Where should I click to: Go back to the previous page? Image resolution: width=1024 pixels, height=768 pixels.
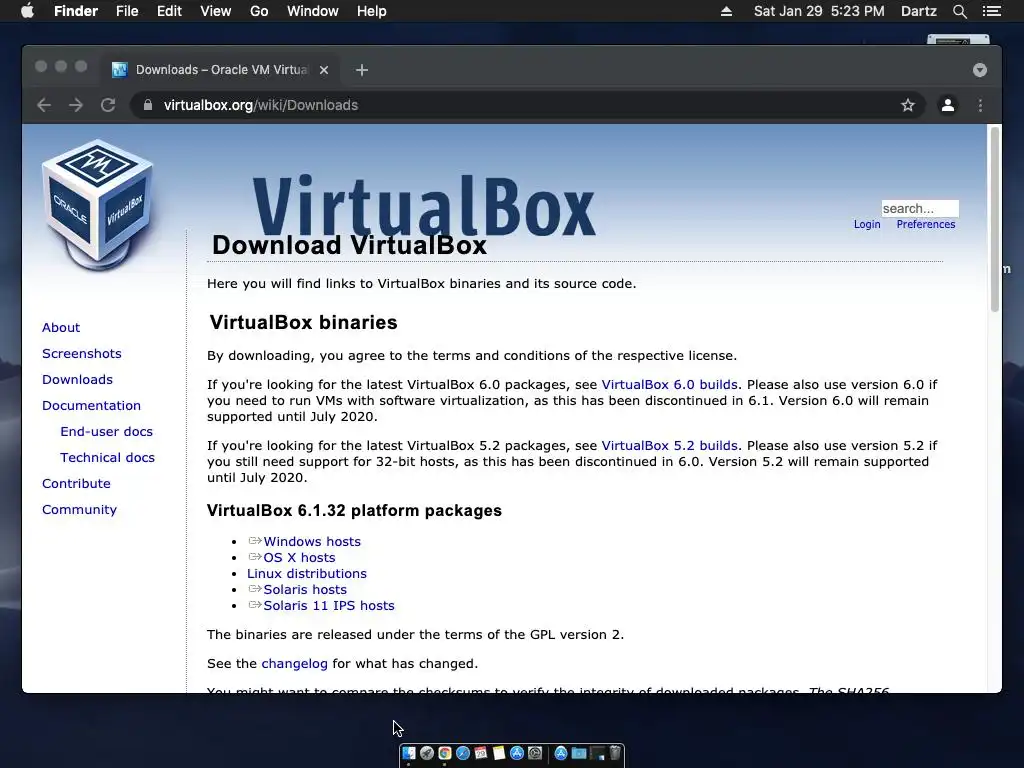44,105
